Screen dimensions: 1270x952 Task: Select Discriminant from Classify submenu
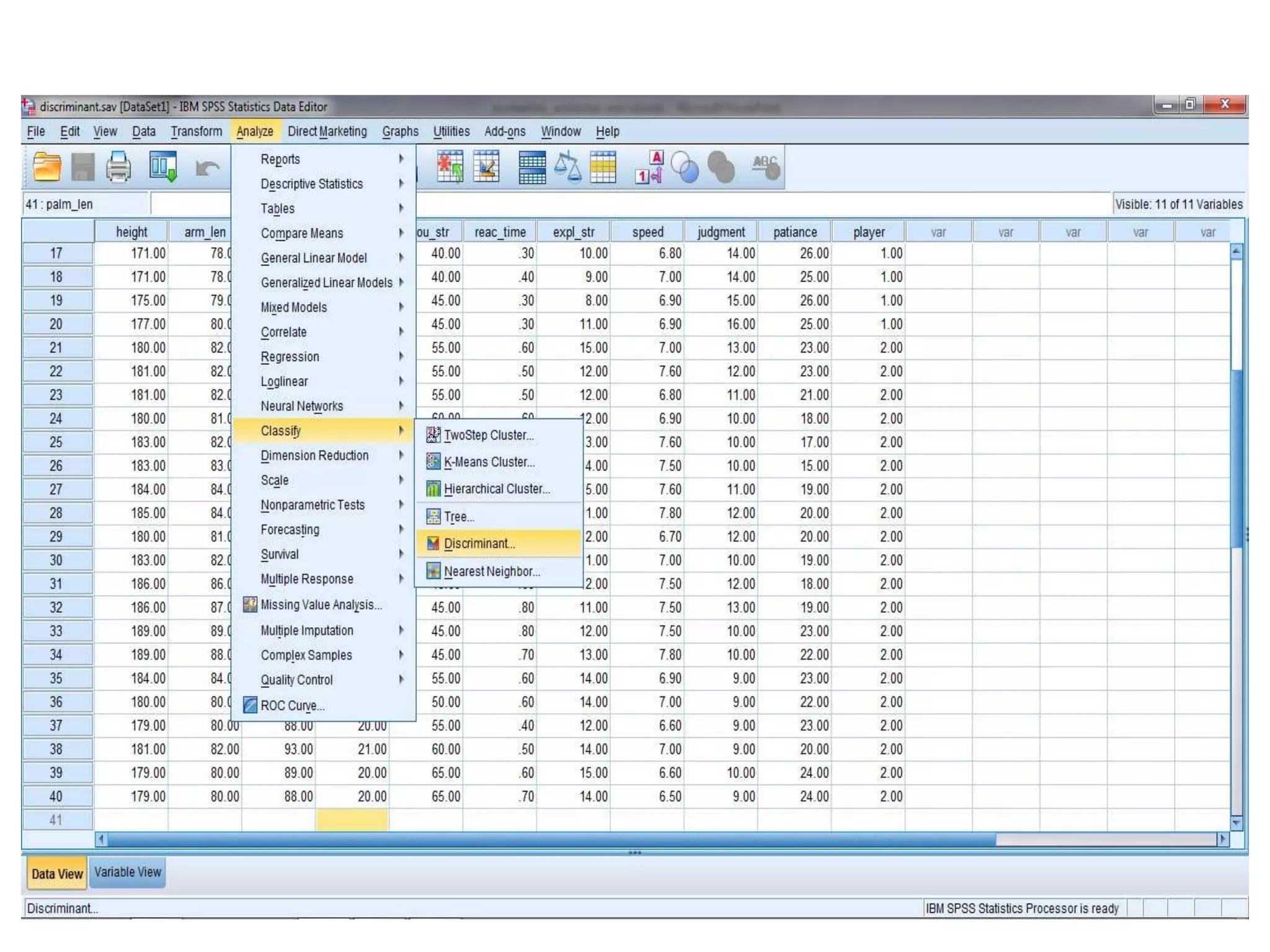[479, 544]
